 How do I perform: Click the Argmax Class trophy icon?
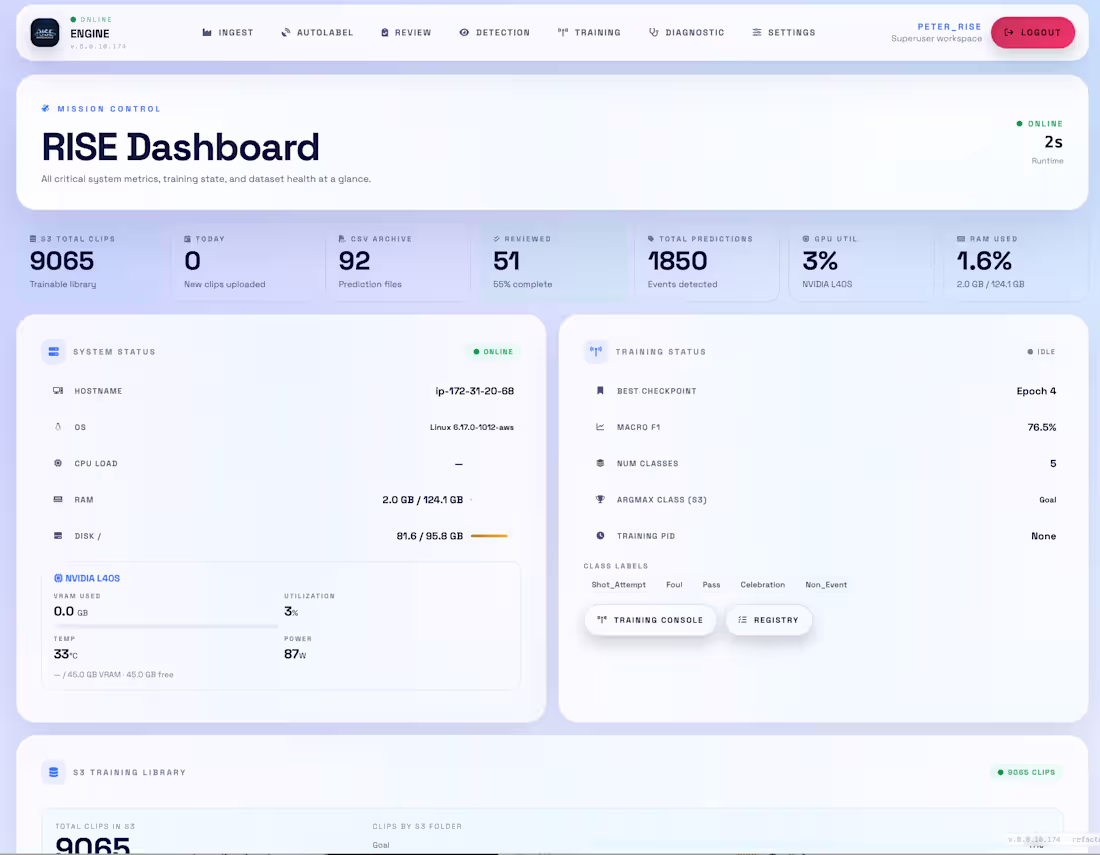click(x=600, y=499)
